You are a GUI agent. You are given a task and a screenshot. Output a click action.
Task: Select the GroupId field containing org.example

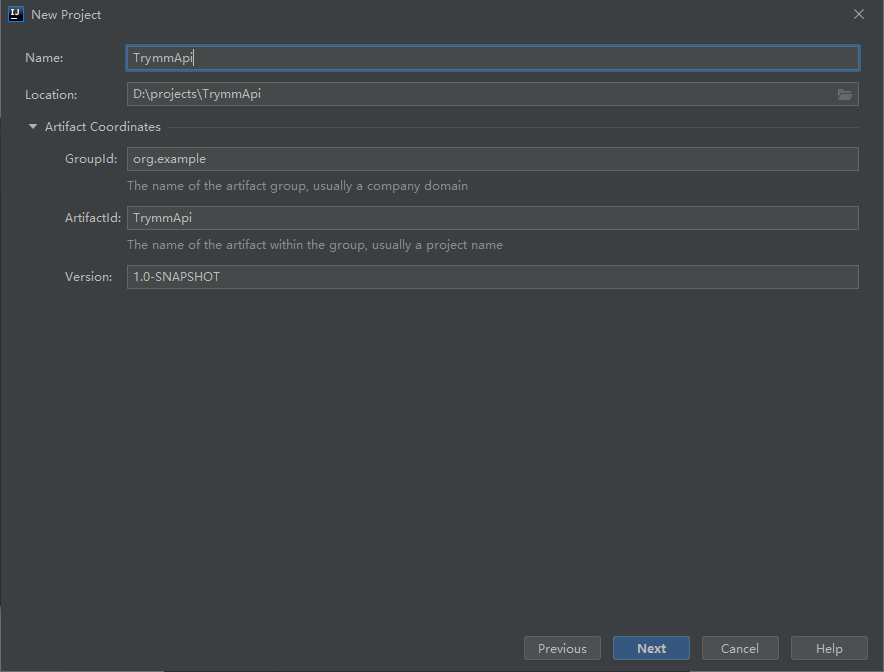tap(492, 159)
